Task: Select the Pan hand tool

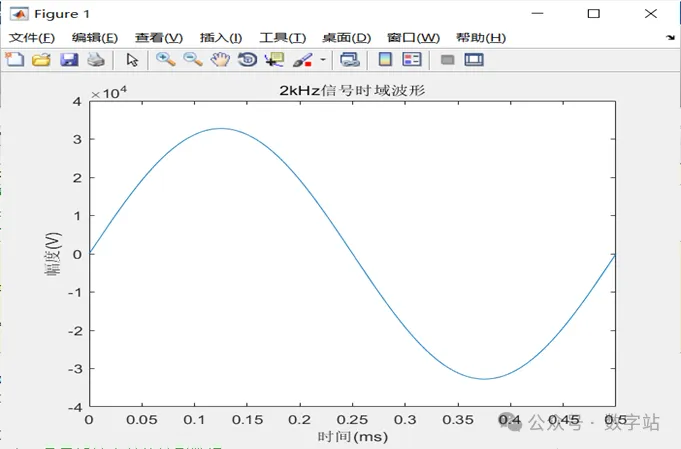Action: pyautogui.click(x=220, y=59)
